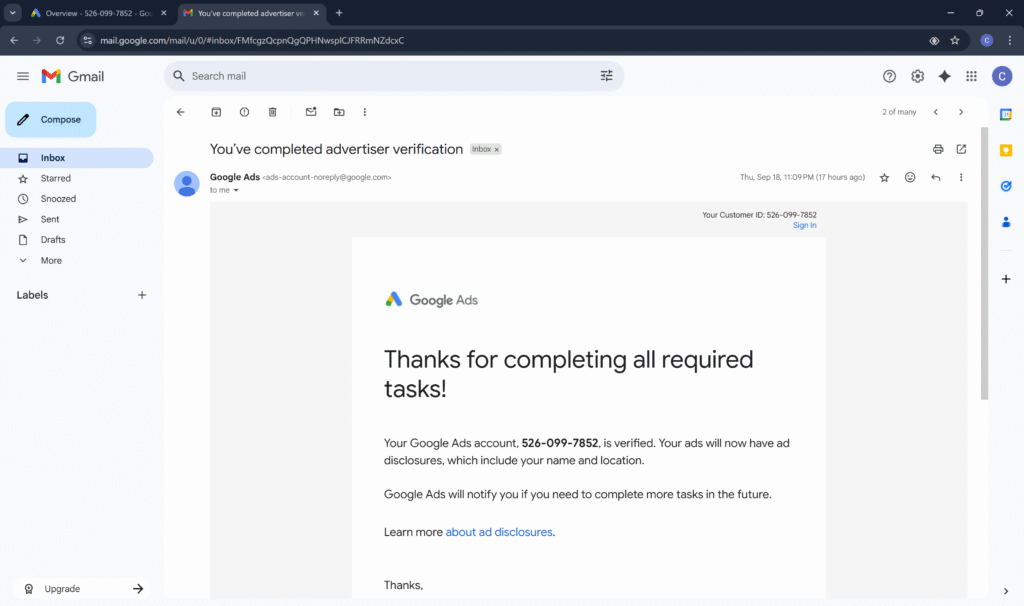Delete the email with the trash icon

point(272,112)
